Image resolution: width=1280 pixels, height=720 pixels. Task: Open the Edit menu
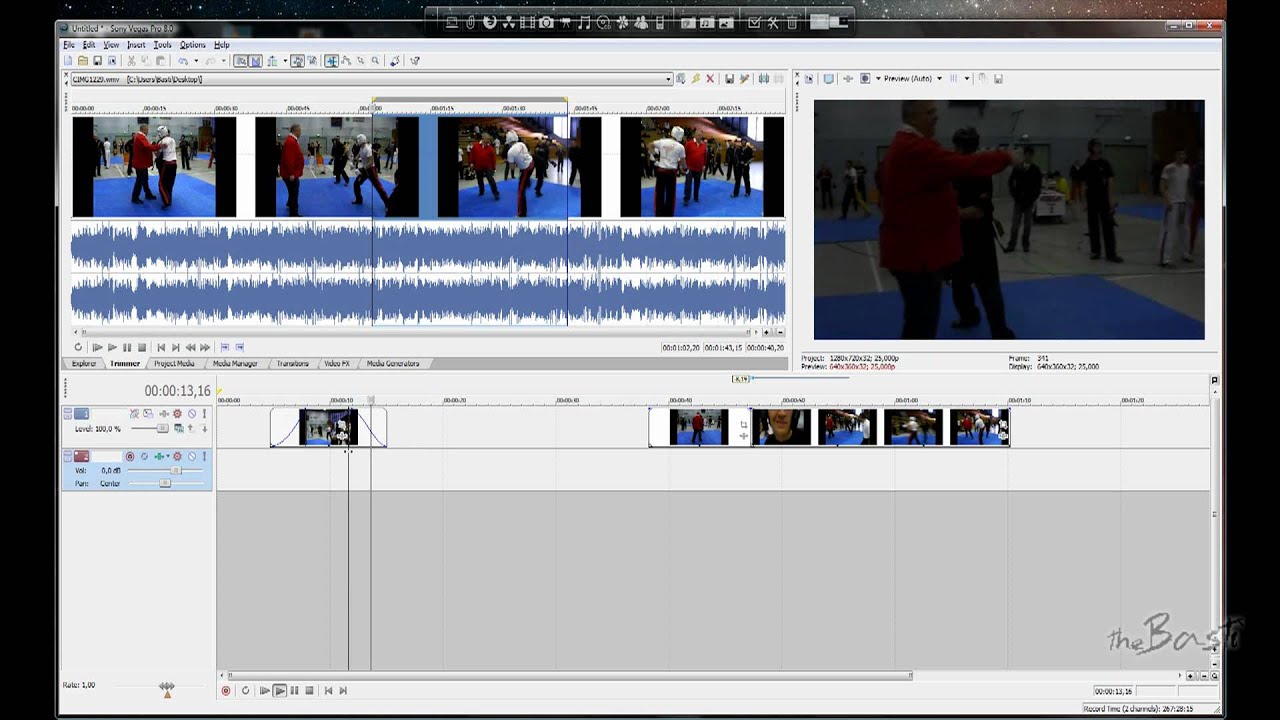click(x=89, y=45)
